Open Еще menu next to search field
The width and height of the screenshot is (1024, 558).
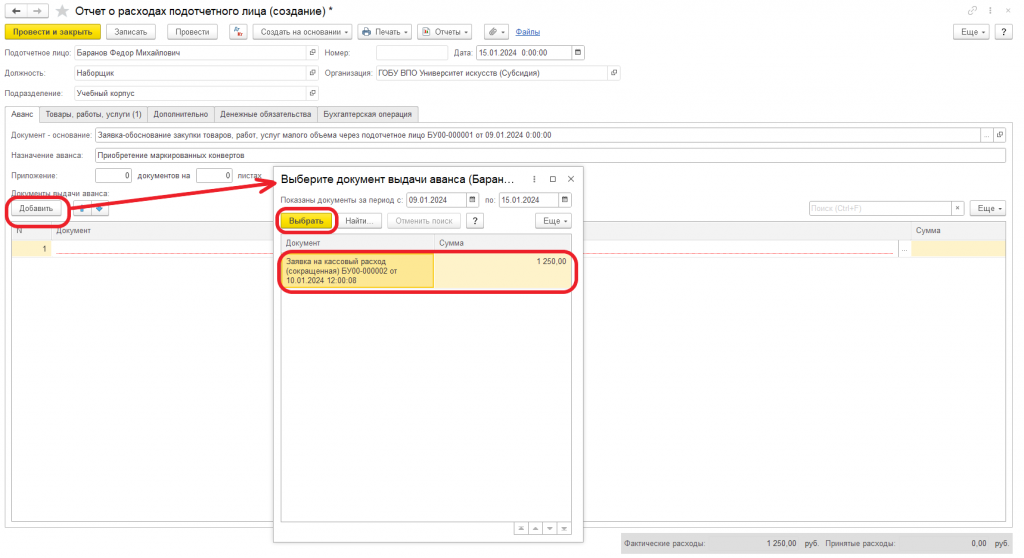click(987, 208)
